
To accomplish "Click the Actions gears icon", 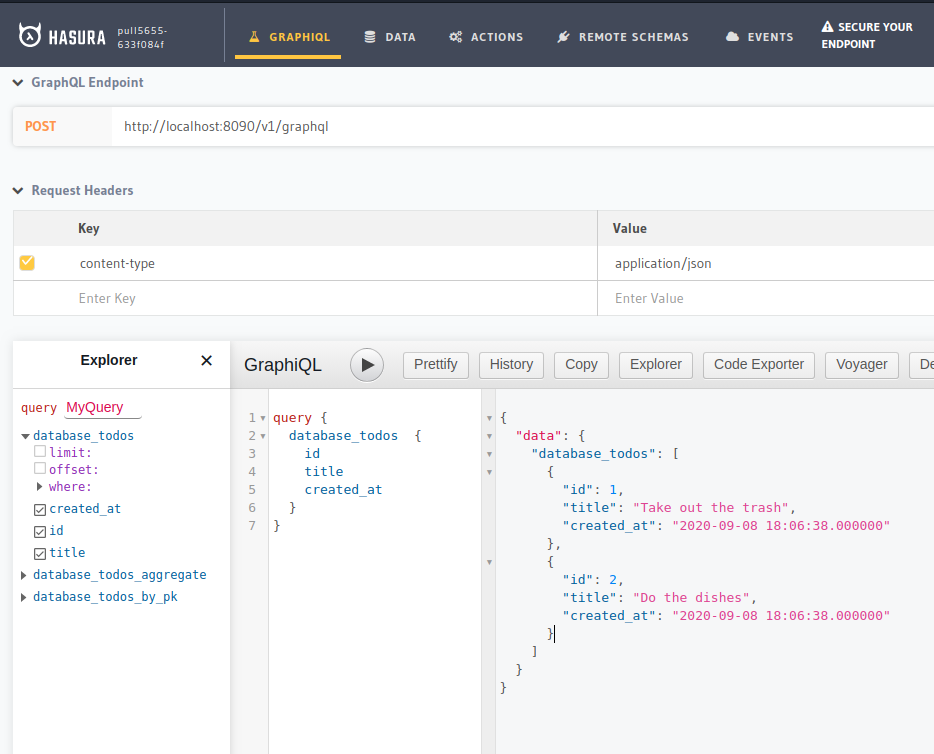I will pyautogui.click(x=456, y=37).
